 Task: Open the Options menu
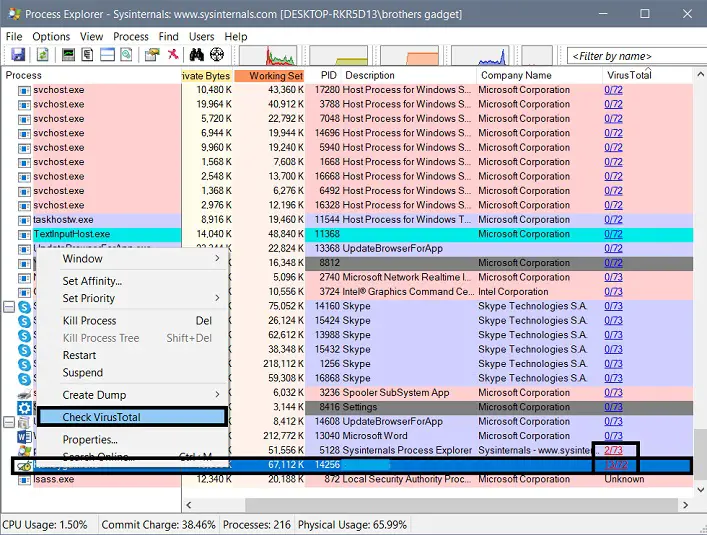tap(51, 37)
